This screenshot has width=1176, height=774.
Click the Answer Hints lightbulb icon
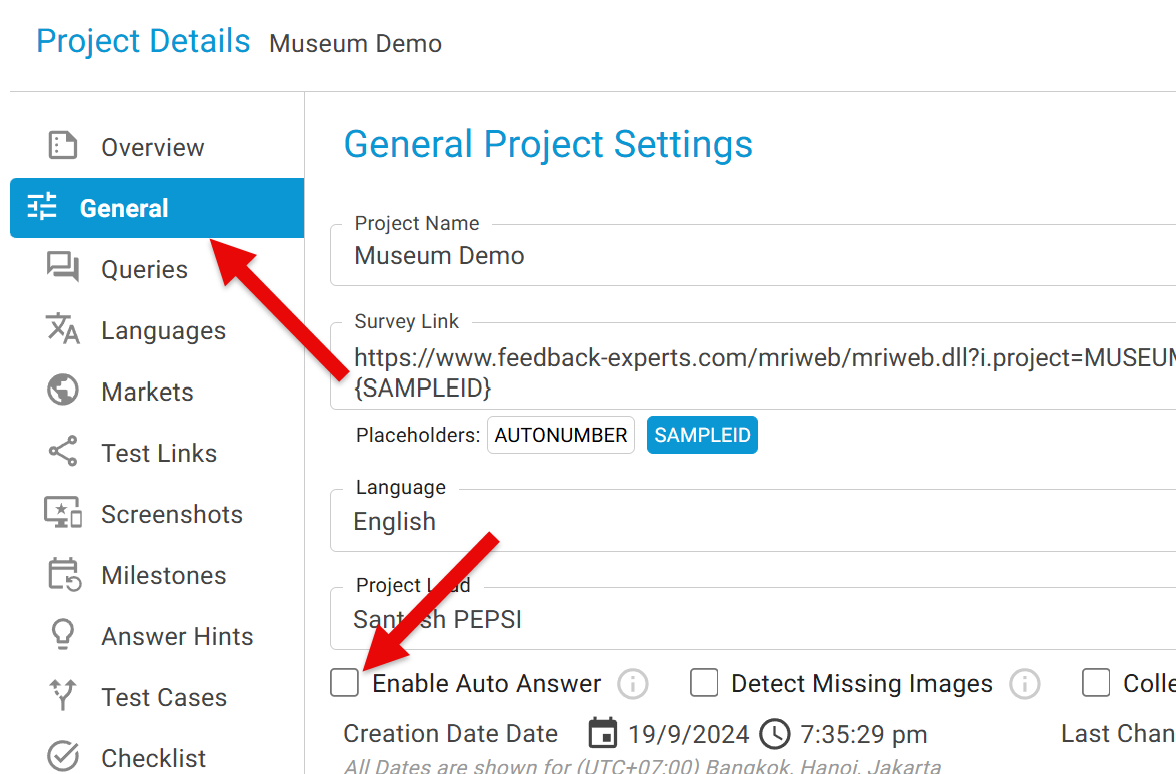tap(63, 636)
